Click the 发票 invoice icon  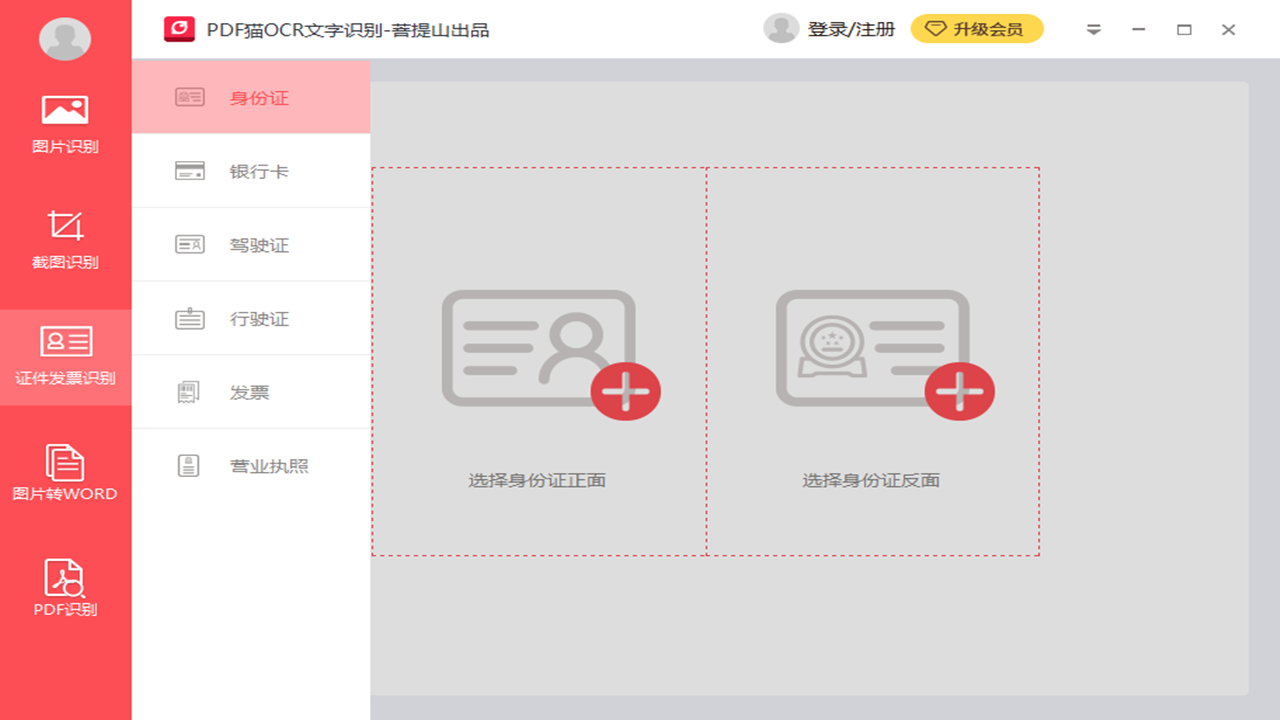189,391
